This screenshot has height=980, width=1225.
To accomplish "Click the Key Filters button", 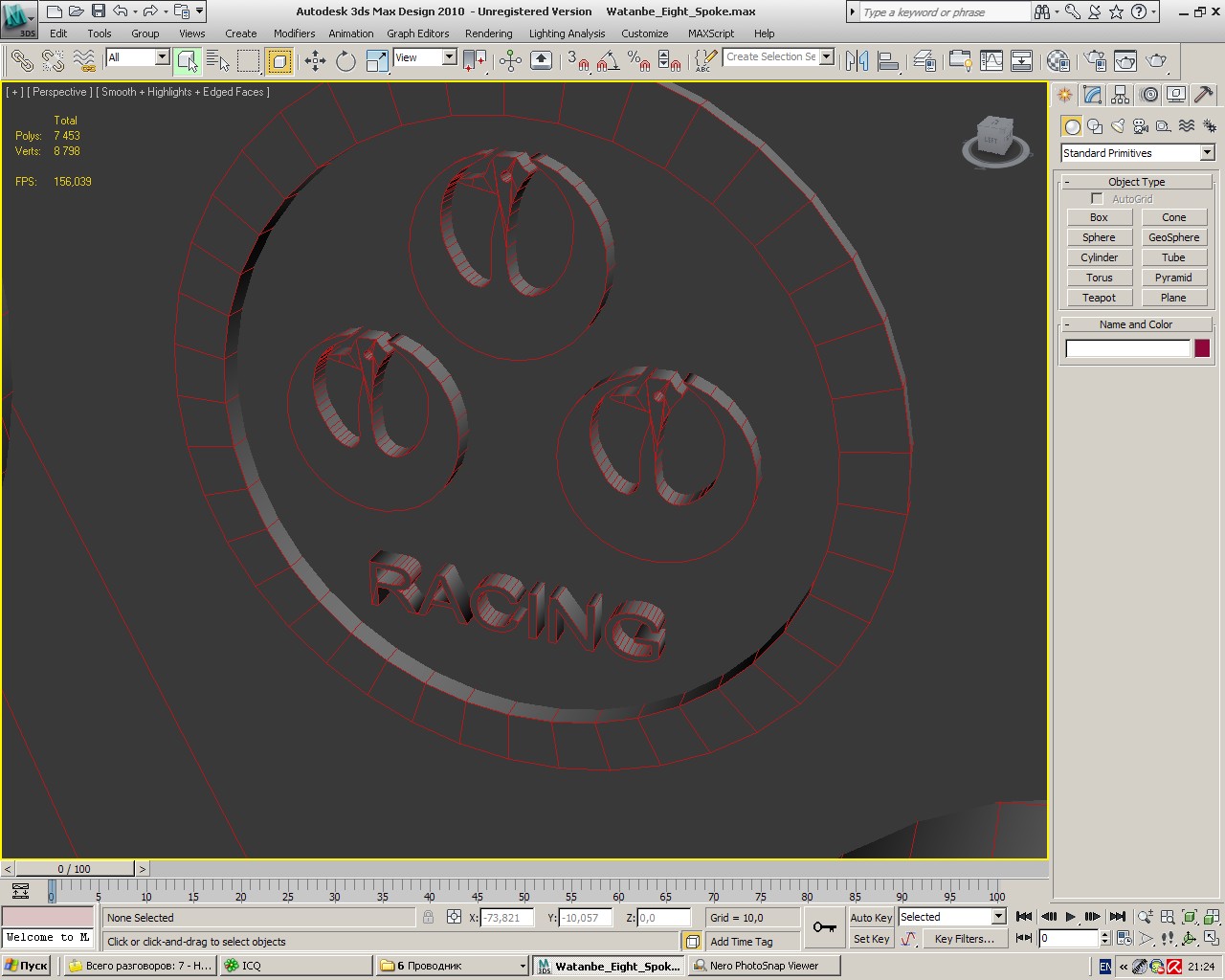I will click(965, 939).
